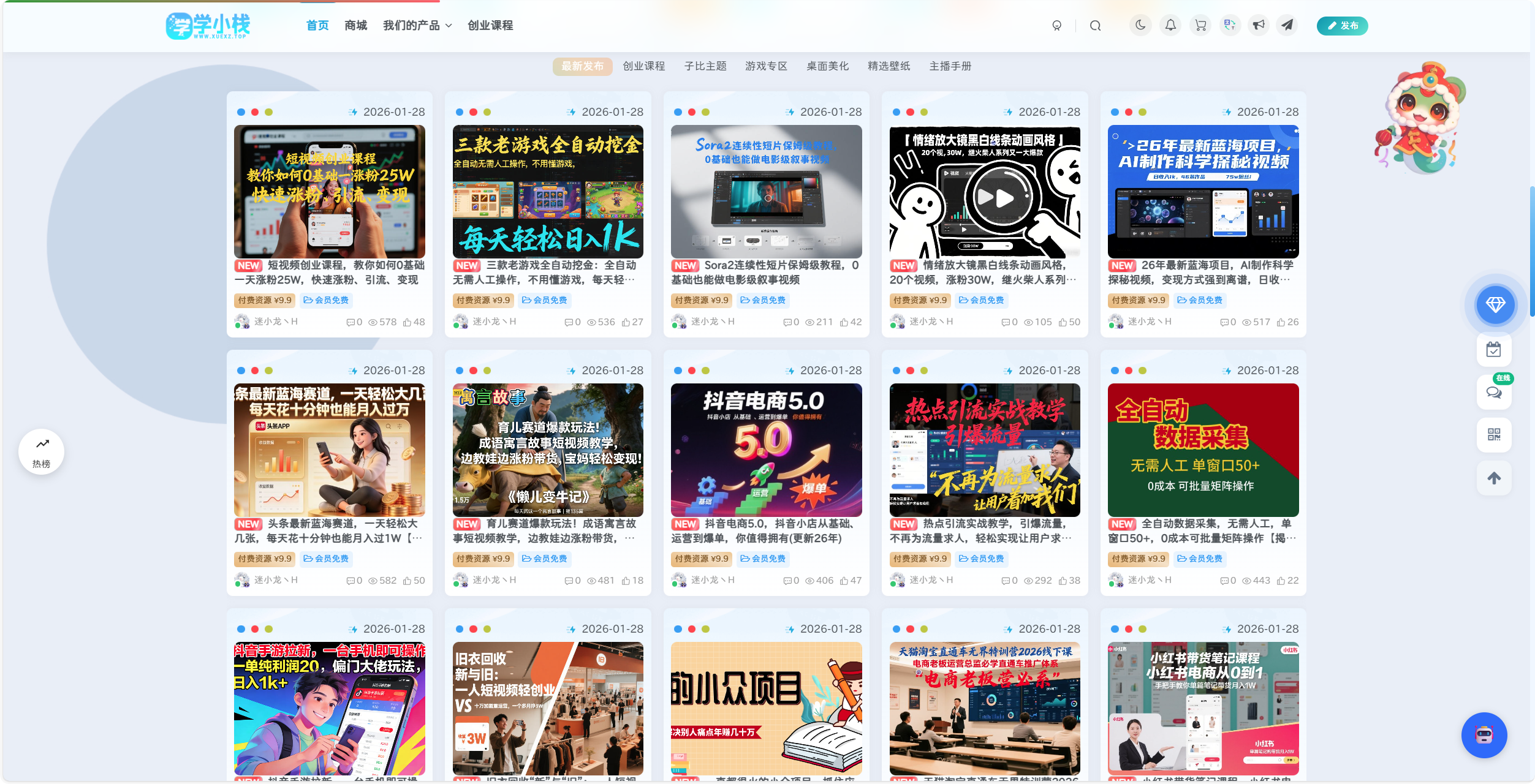The image size is (1535, 784).
Task: Click the 发布 publish button
Action: (x=1342, y=26)
